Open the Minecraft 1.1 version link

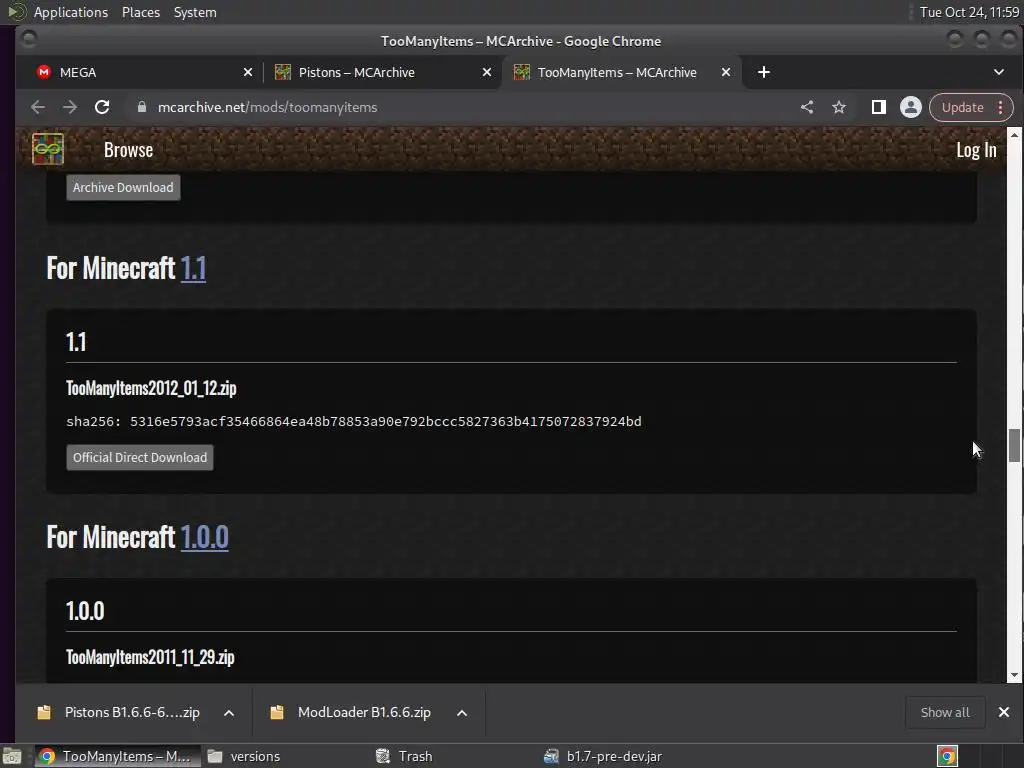point(193,268)
